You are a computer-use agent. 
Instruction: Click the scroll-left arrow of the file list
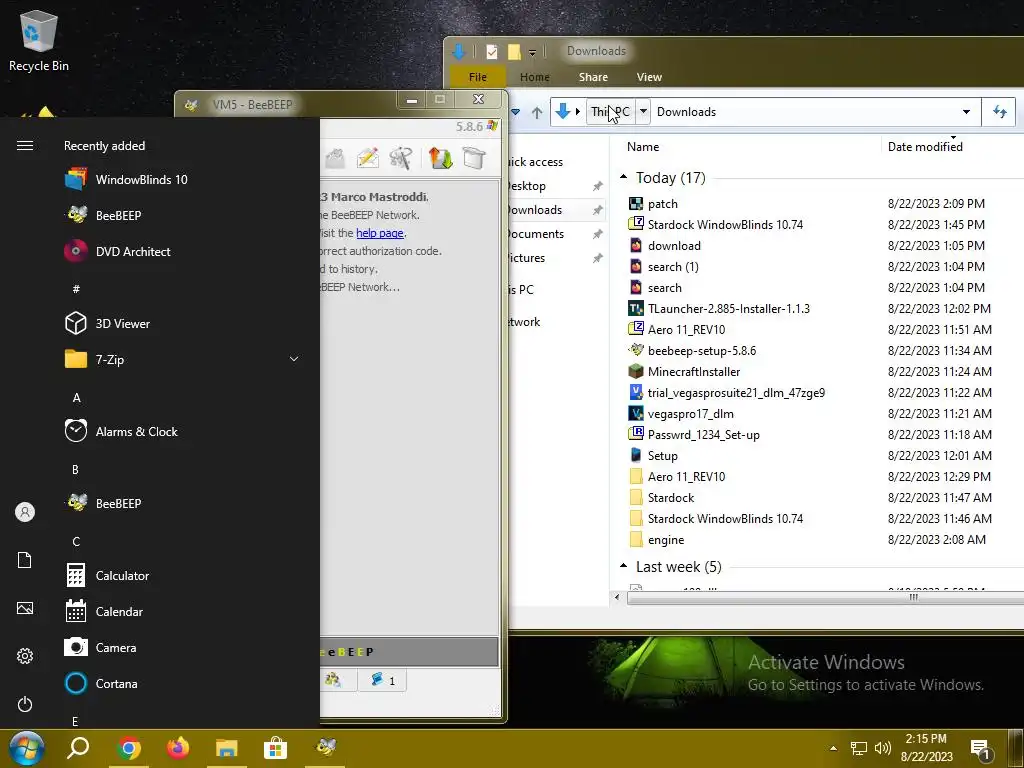click(617, 597)
